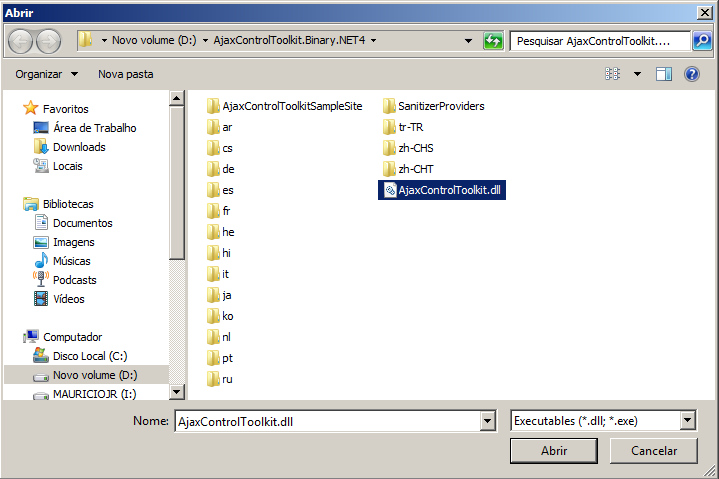The width and height of the screenshot is (719, 479).
Task: Select Computador in navigation pane
Action: 62,337
